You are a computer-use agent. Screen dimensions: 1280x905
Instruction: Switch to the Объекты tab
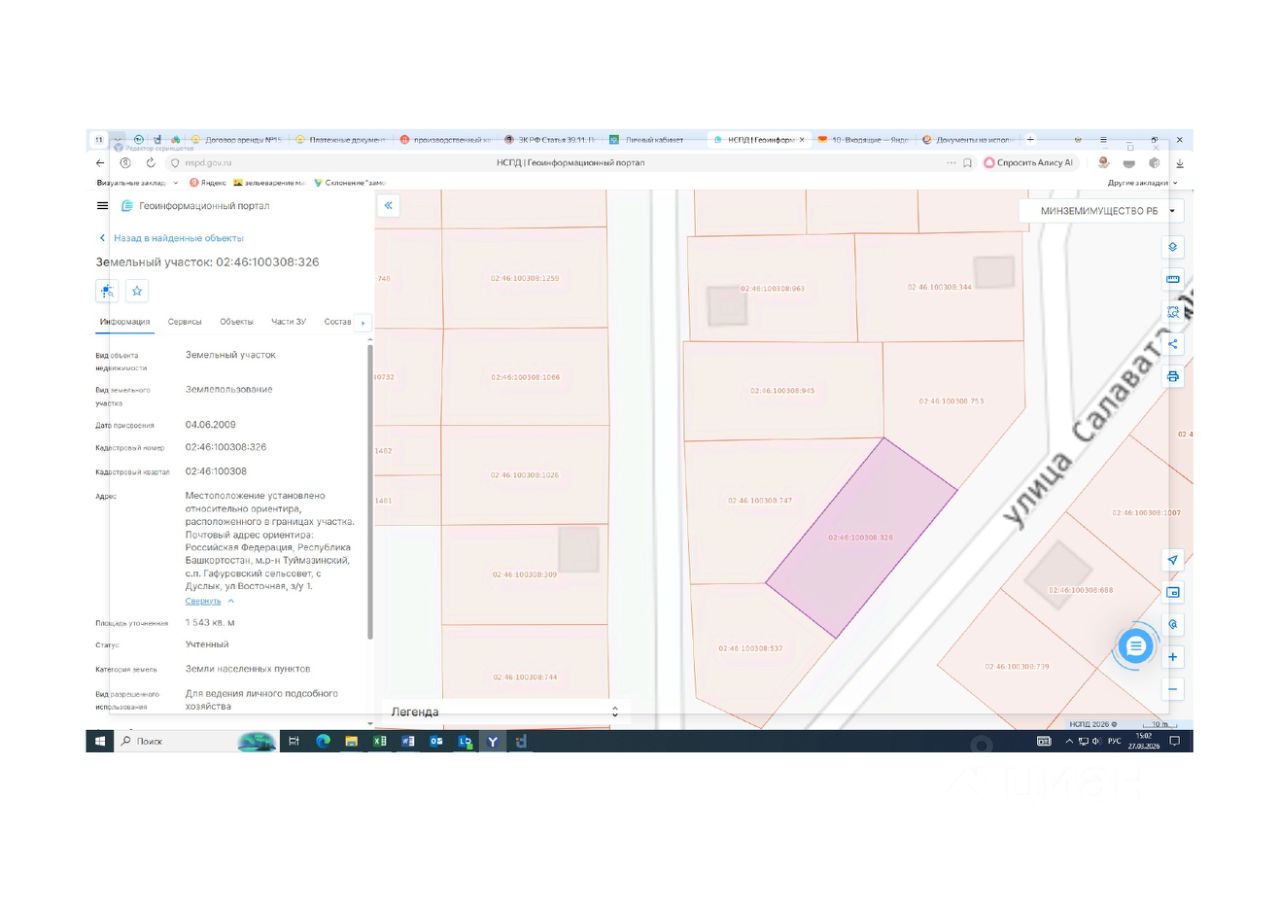pyautogui.click(x=236, y=322)
